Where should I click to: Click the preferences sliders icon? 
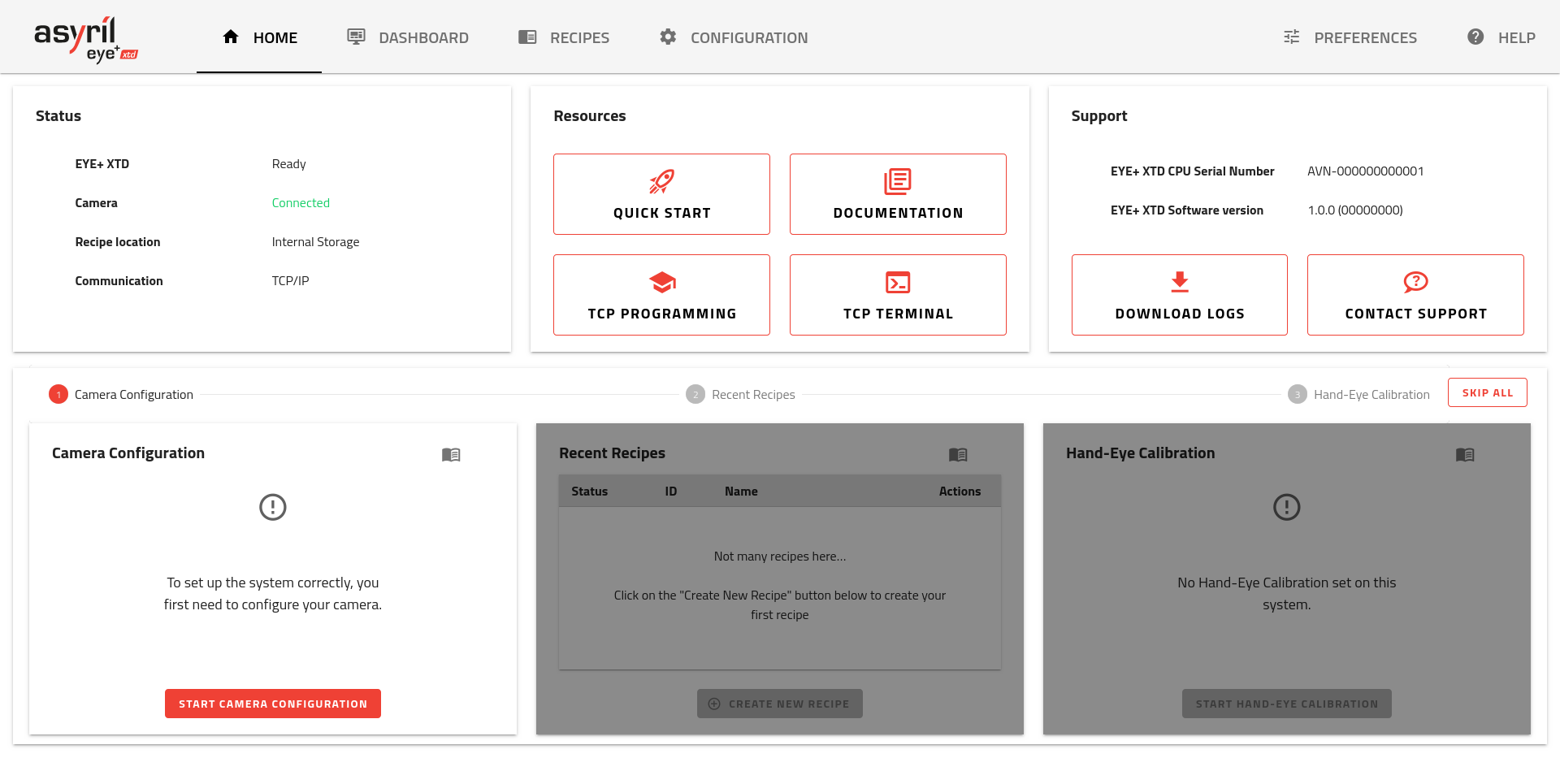(1291, 37)
